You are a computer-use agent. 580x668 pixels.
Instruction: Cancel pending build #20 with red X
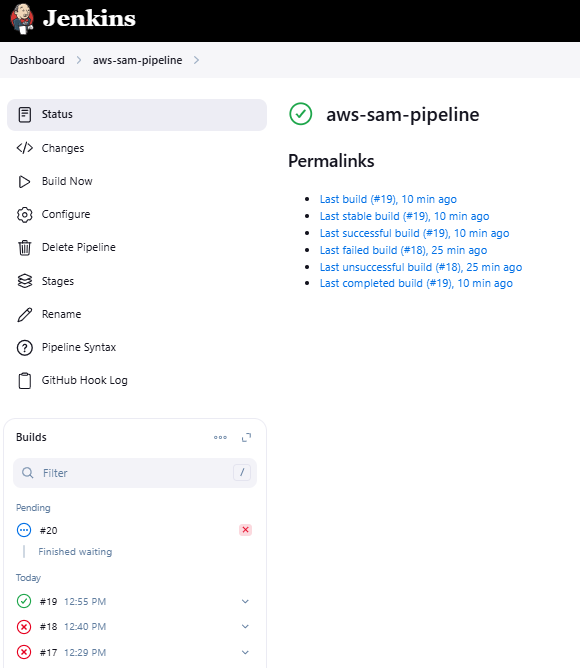(x=245, y=530)
